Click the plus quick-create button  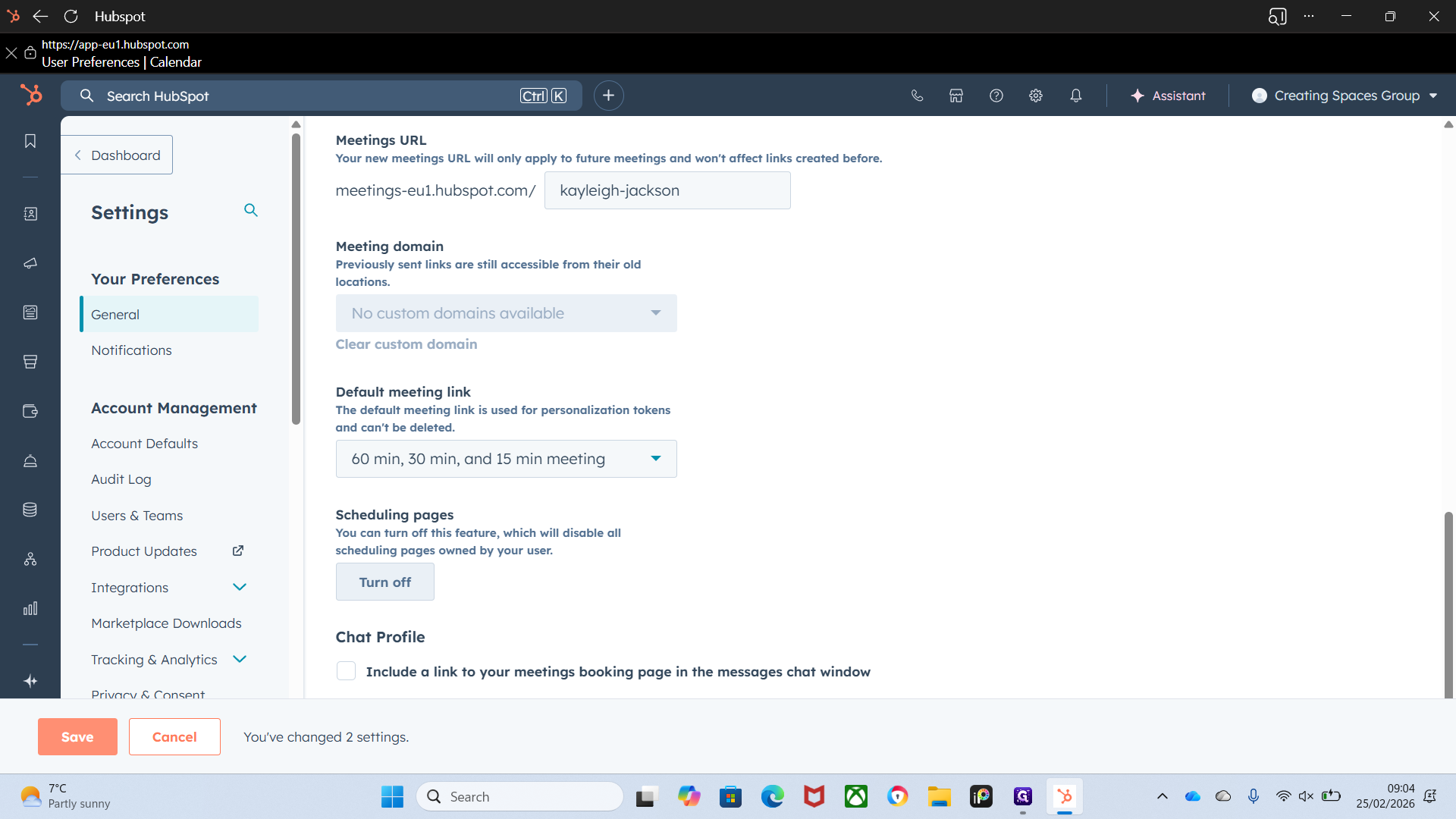(x=608, y=96)
